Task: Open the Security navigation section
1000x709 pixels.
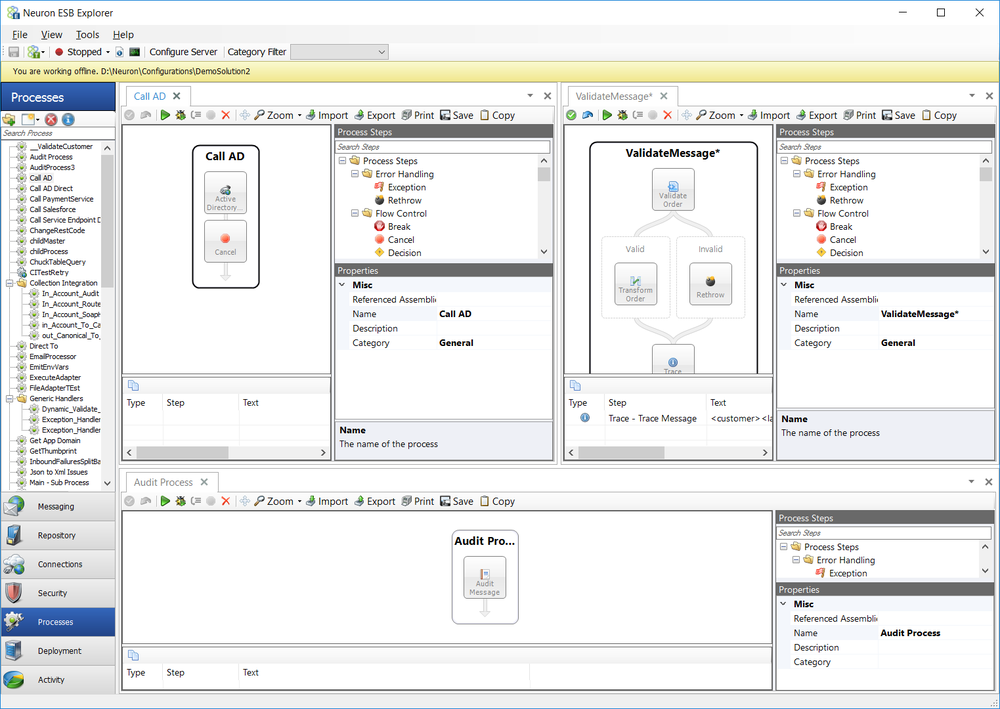Action: (x=58, y=593)
